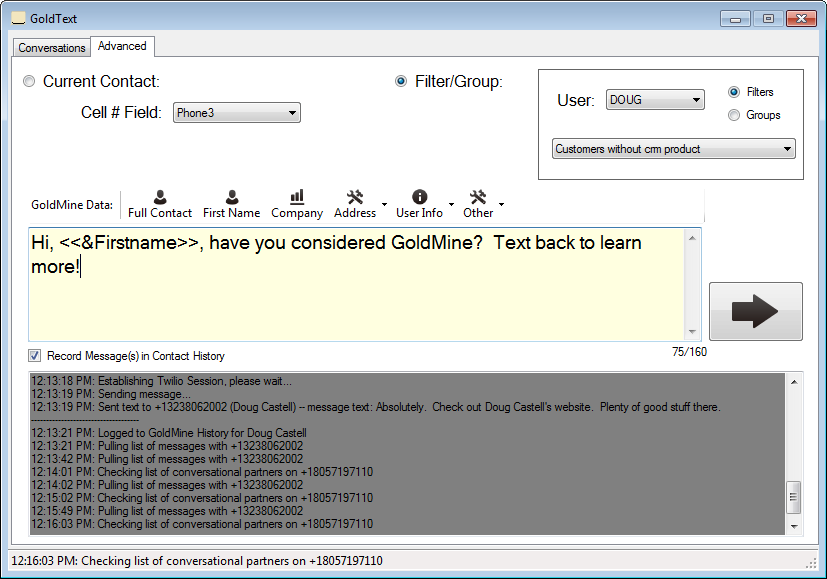
Task: Click the 'User:' label
Action: 576,100
